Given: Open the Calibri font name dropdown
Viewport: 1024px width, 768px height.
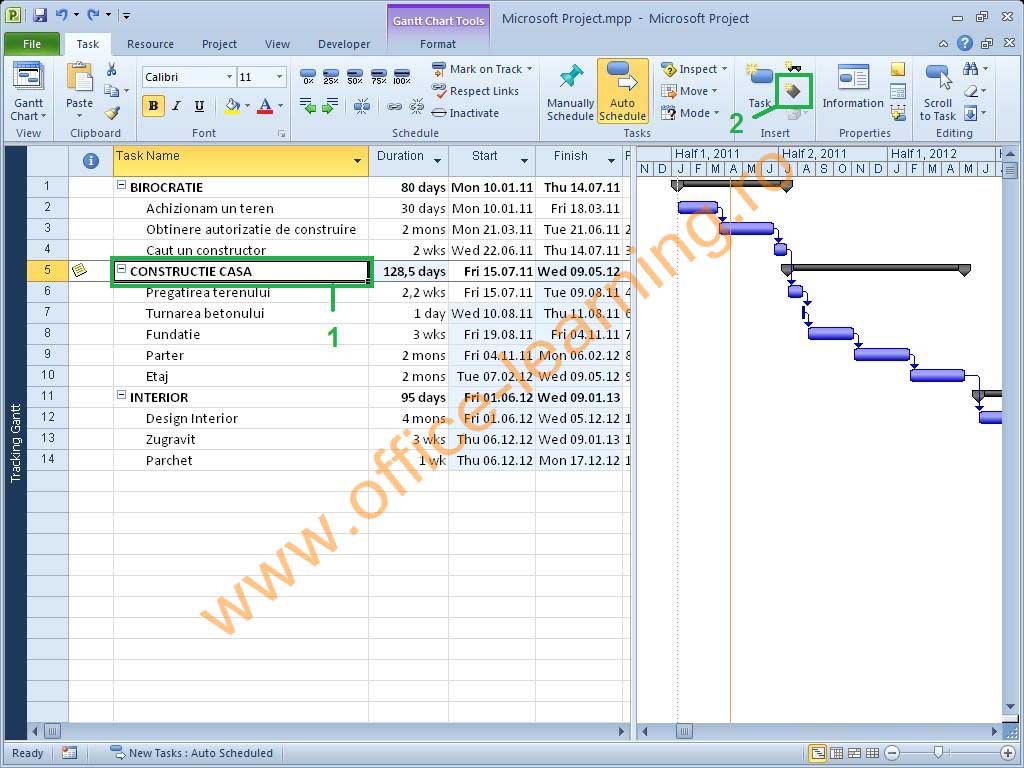Looking at the screenshot, I should 229,76.
